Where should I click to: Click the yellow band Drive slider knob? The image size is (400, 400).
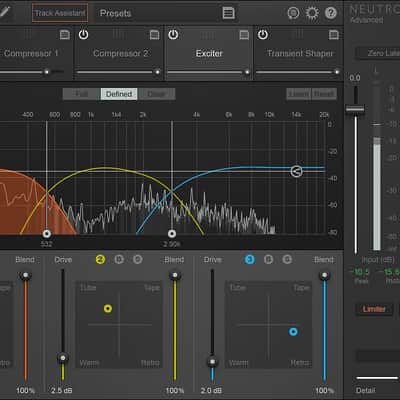(63, 358)
